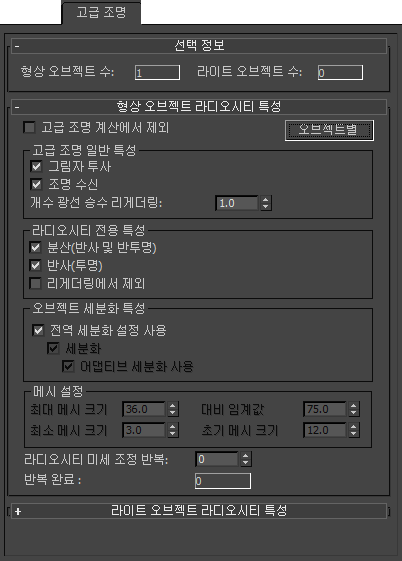
Task: Expand 라이트 오브젝트 라디오시티 특성 rollout
Action: pyautogui.click(x=199, y=511)
